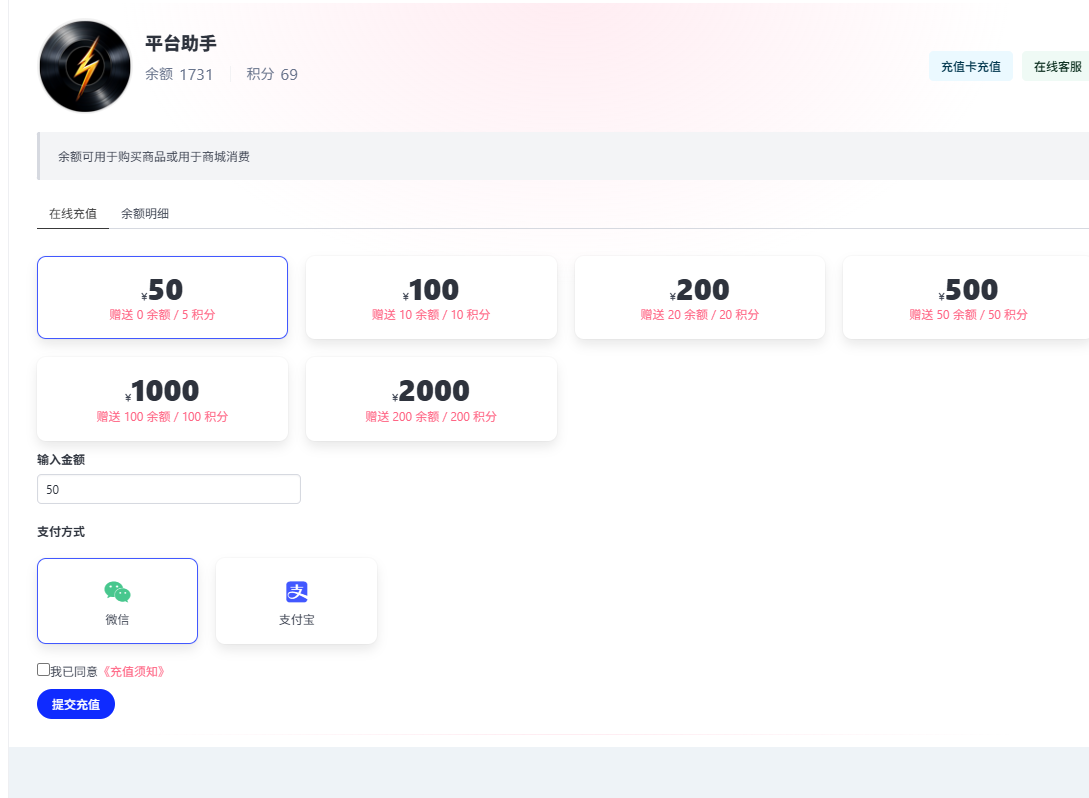The height and width of the screenshot is (798, 1089).
Task: Select the Alipay icon
Action: [x=296, y=592]
